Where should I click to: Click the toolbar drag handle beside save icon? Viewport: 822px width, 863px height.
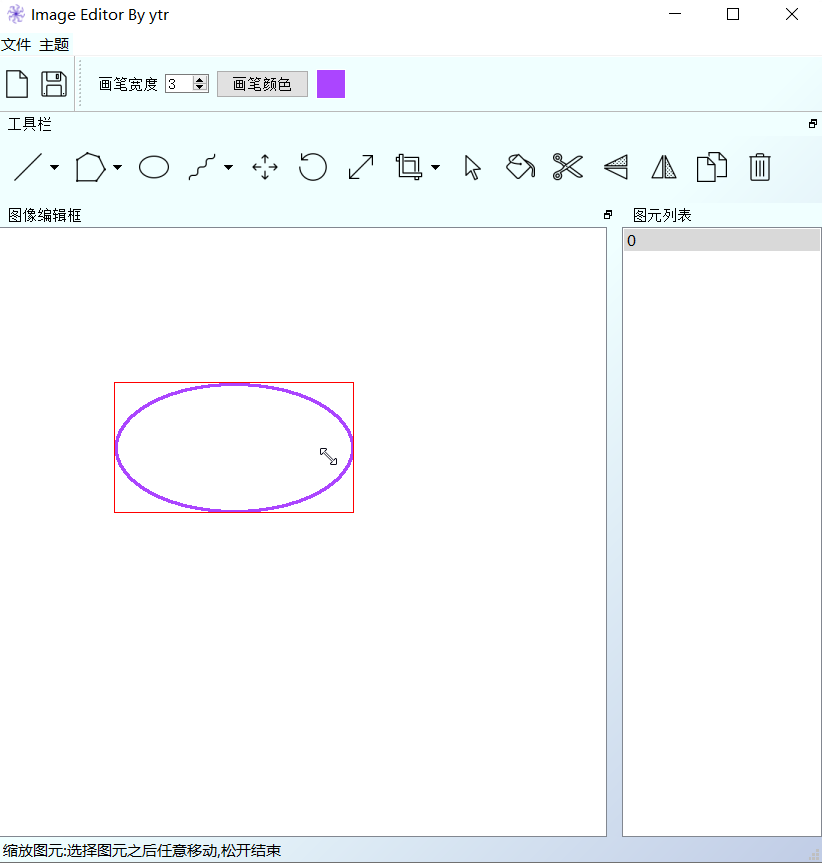(80, 83)
